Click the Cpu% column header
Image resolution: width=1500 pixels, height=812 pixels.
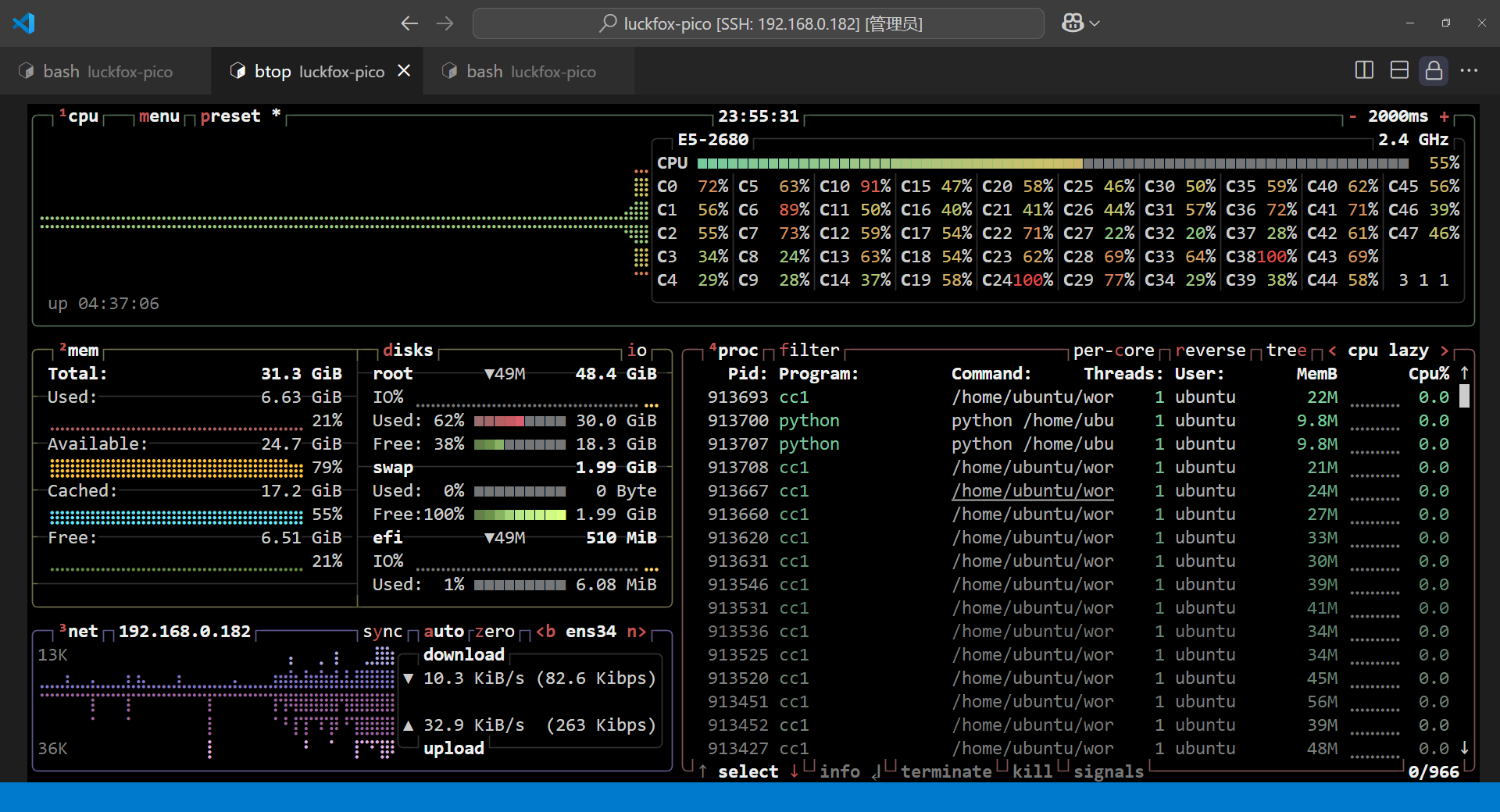[1429, 374]
